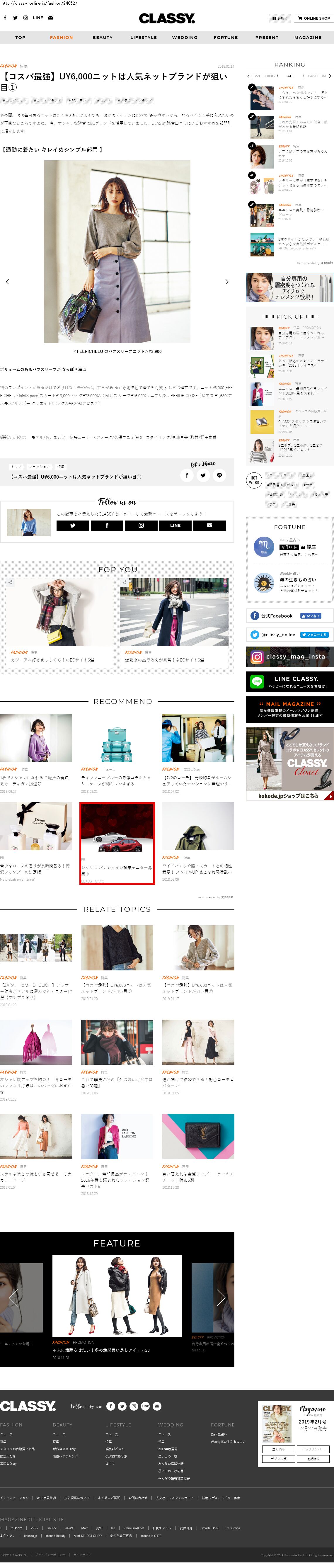Open main article model photo
The width and height of the screenshot is (334, 1568).
pyautogui.click(x=117, y=251)
